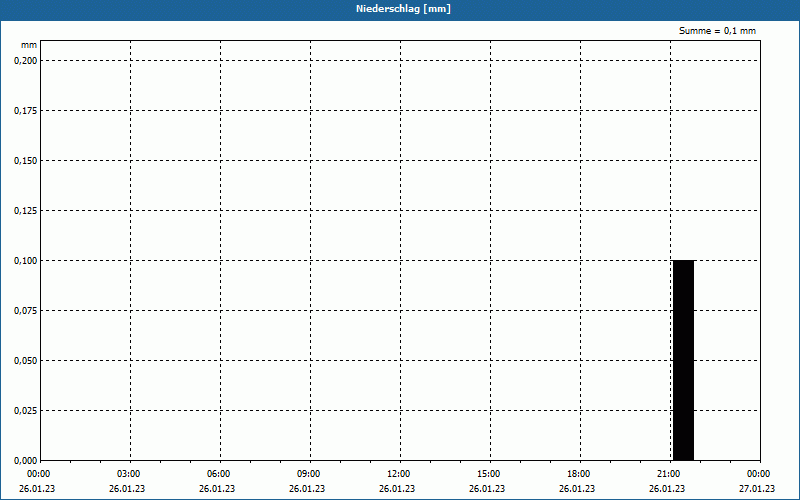
Task: Click the 21:00 time axis label
Action: point(668,474)
